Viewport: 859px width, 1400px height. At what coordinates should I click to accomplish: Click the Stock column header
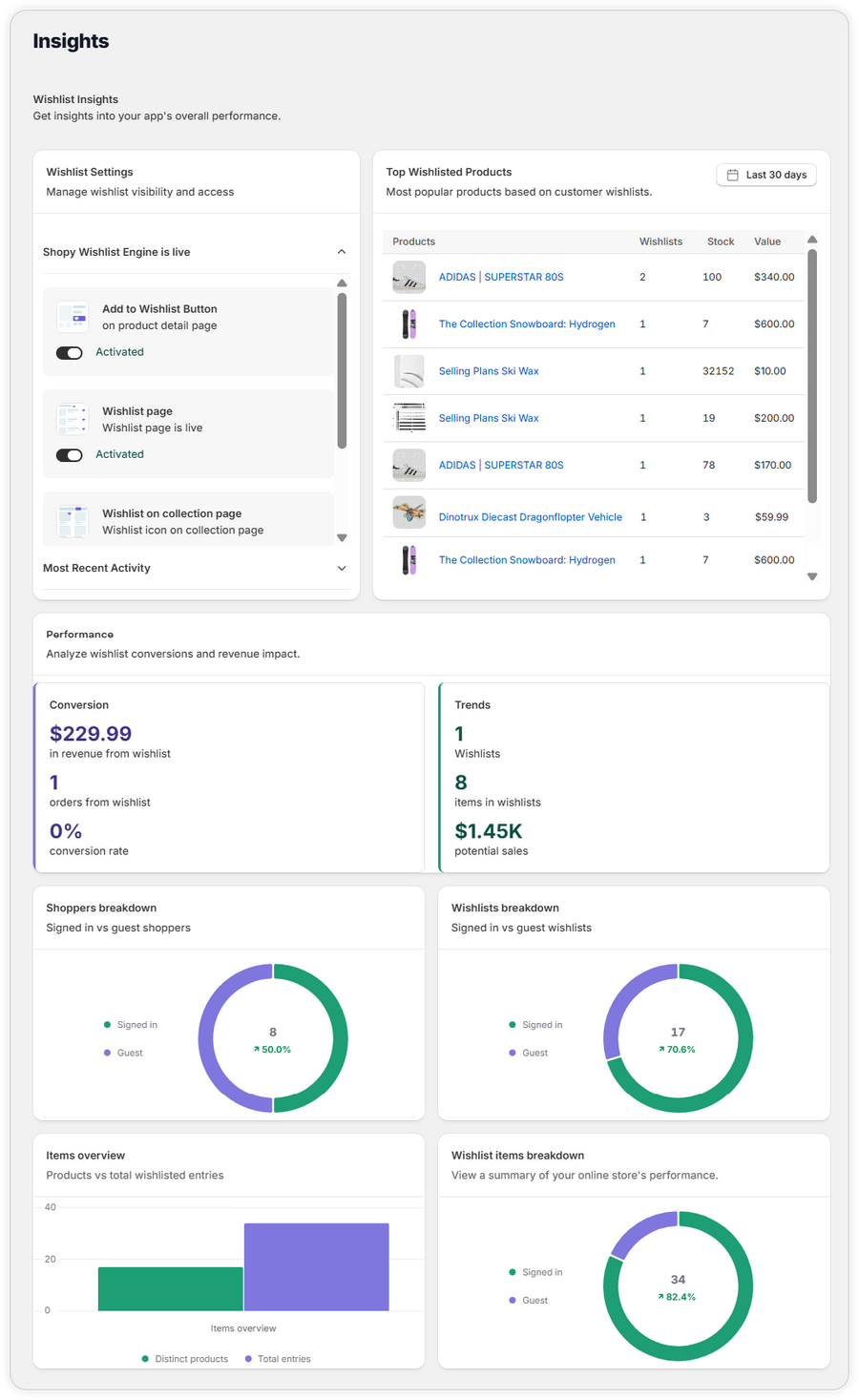click(721, 241)
